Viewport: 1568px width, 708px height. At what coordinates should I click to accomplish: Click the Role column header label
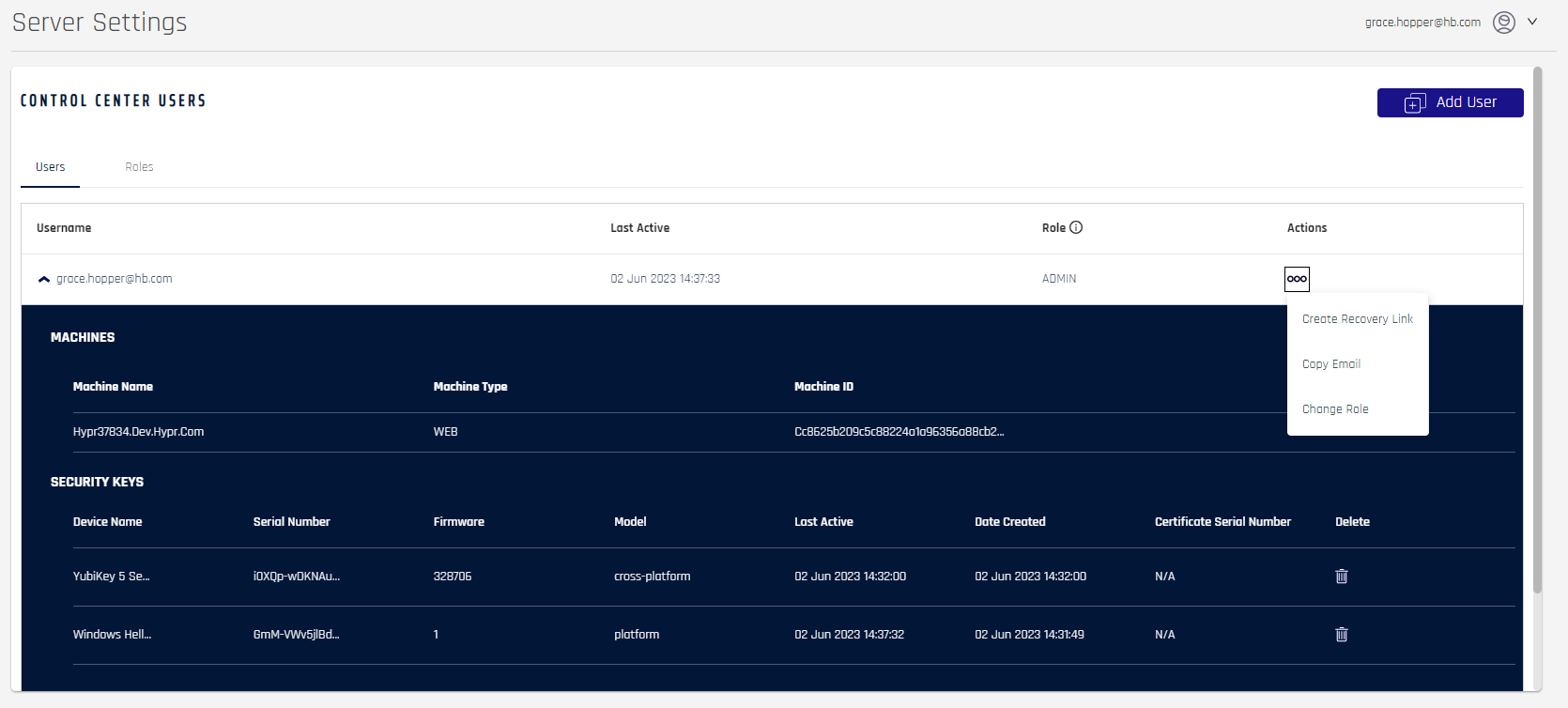tap(1053, 228)
